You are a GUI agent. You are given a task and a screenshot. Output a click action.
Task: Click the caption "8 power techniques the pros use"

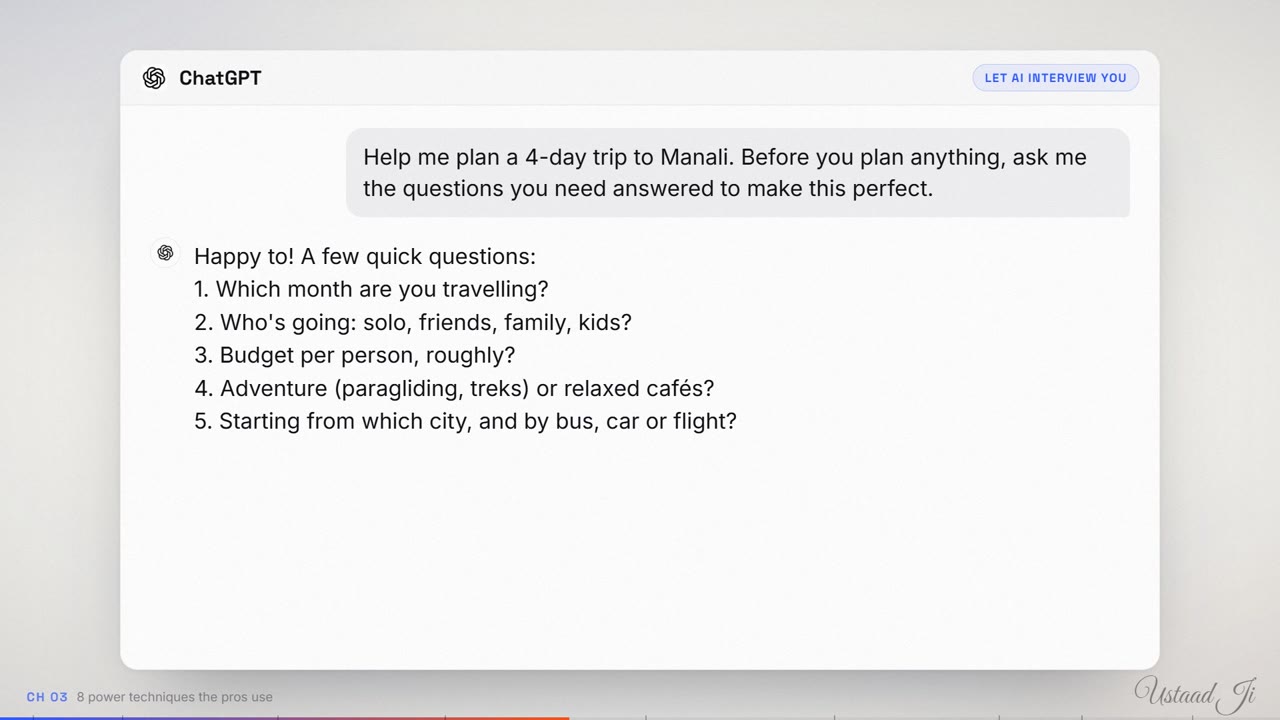[175, 697]
